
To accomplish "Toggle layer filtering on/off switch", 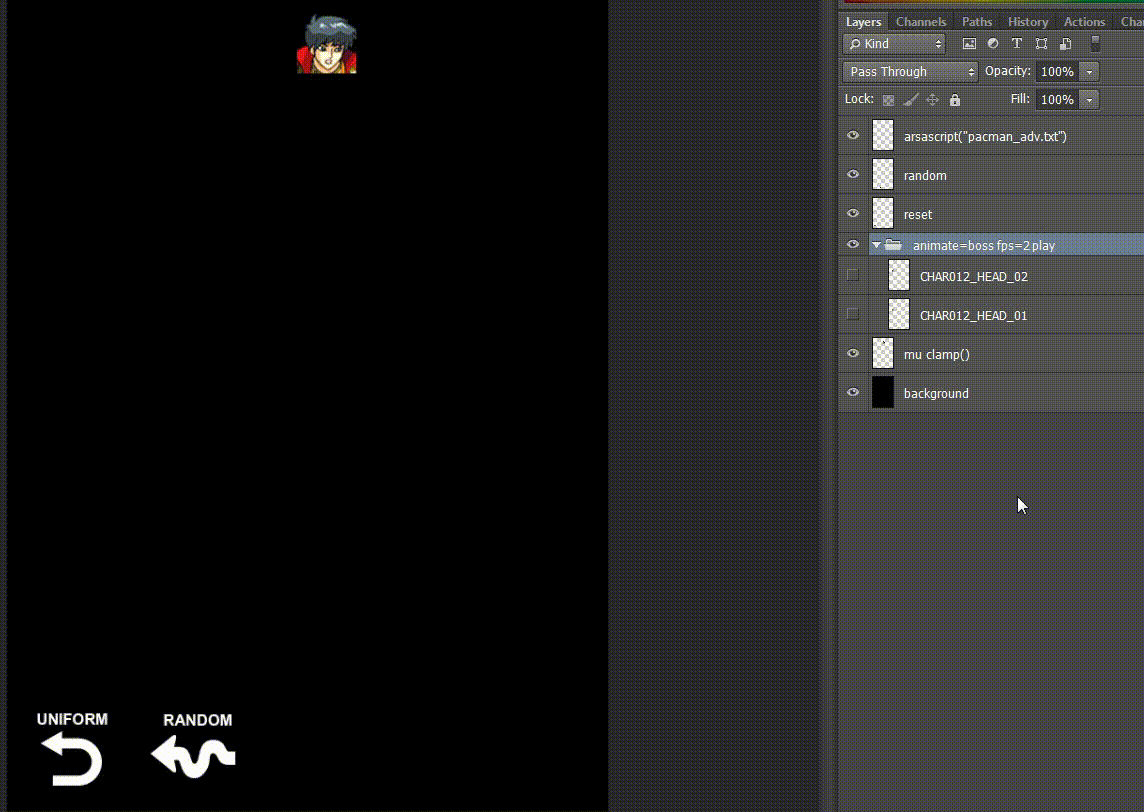I will point(1095,43).
